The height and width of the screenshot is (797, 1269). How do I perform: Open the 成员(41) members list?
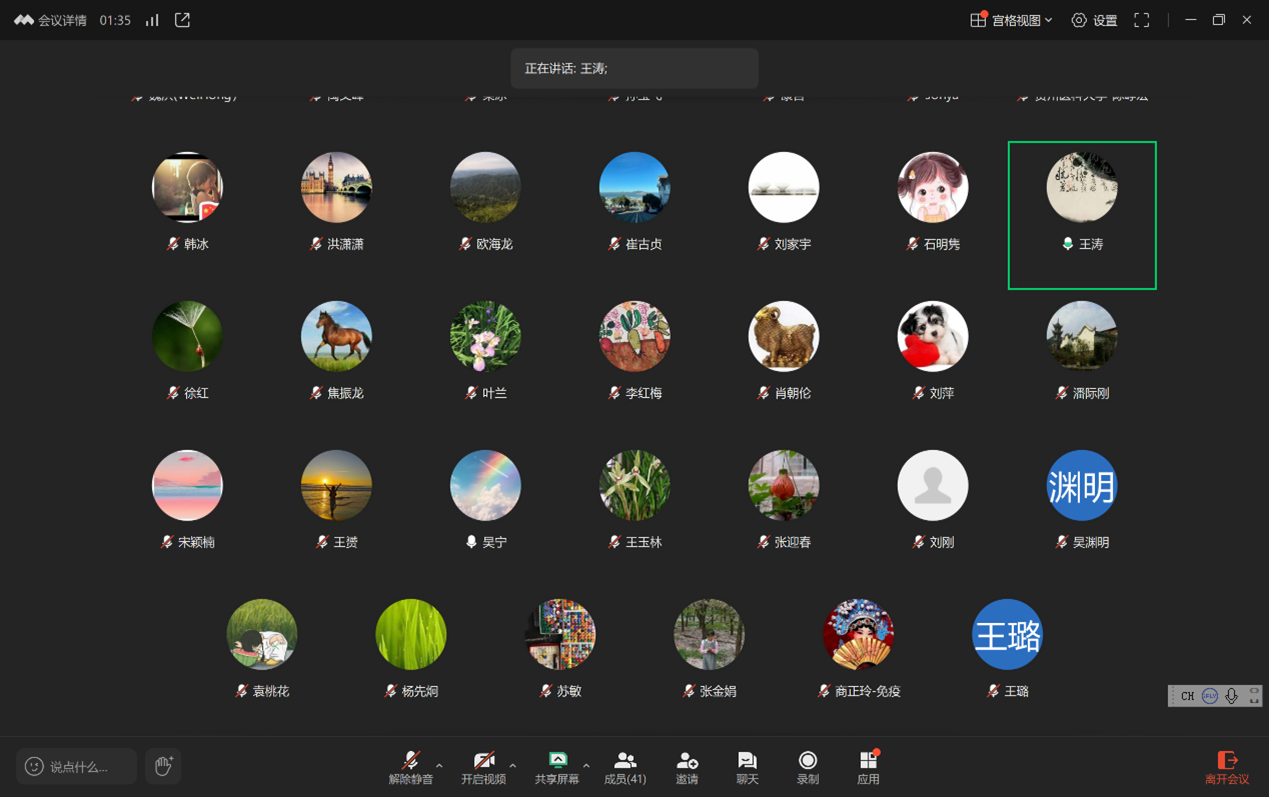[x=625, y=767]
